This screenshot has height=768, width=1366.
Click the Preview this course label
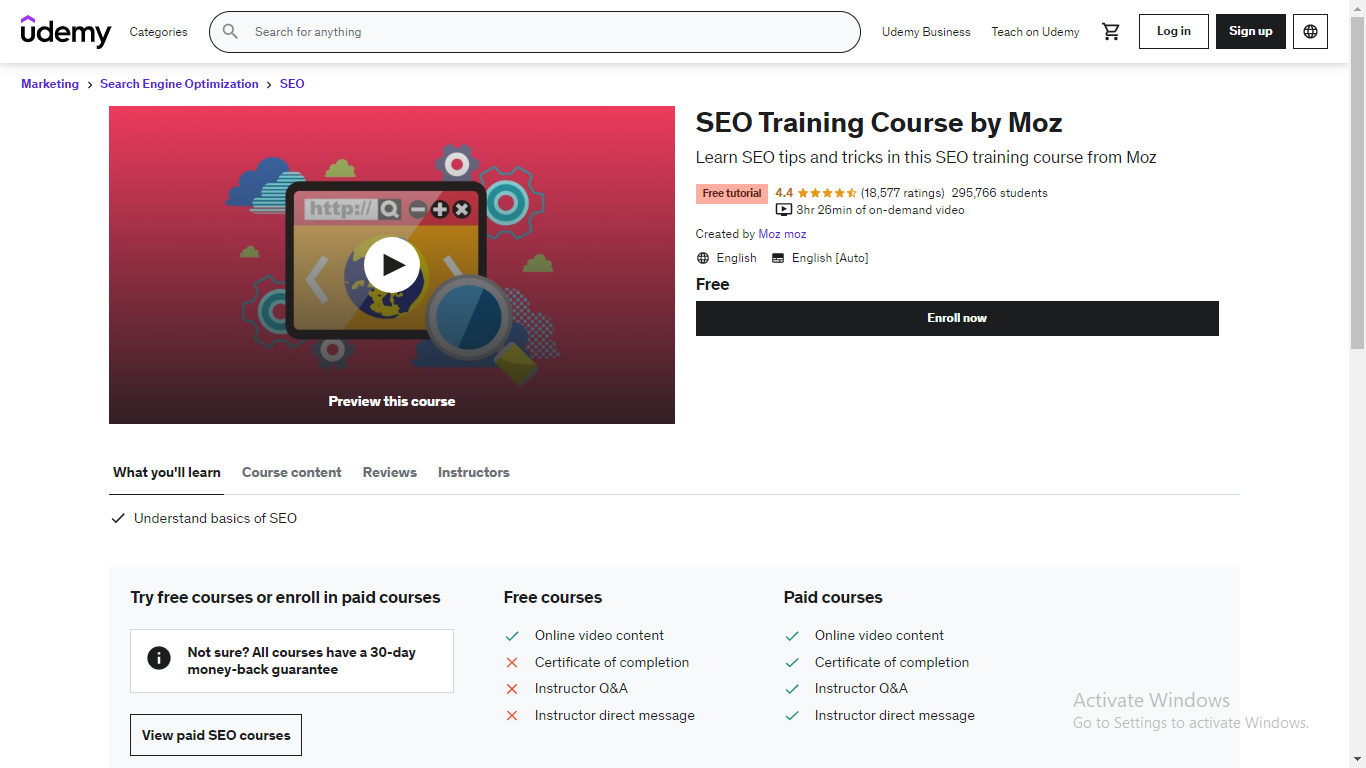pos(392,401)
